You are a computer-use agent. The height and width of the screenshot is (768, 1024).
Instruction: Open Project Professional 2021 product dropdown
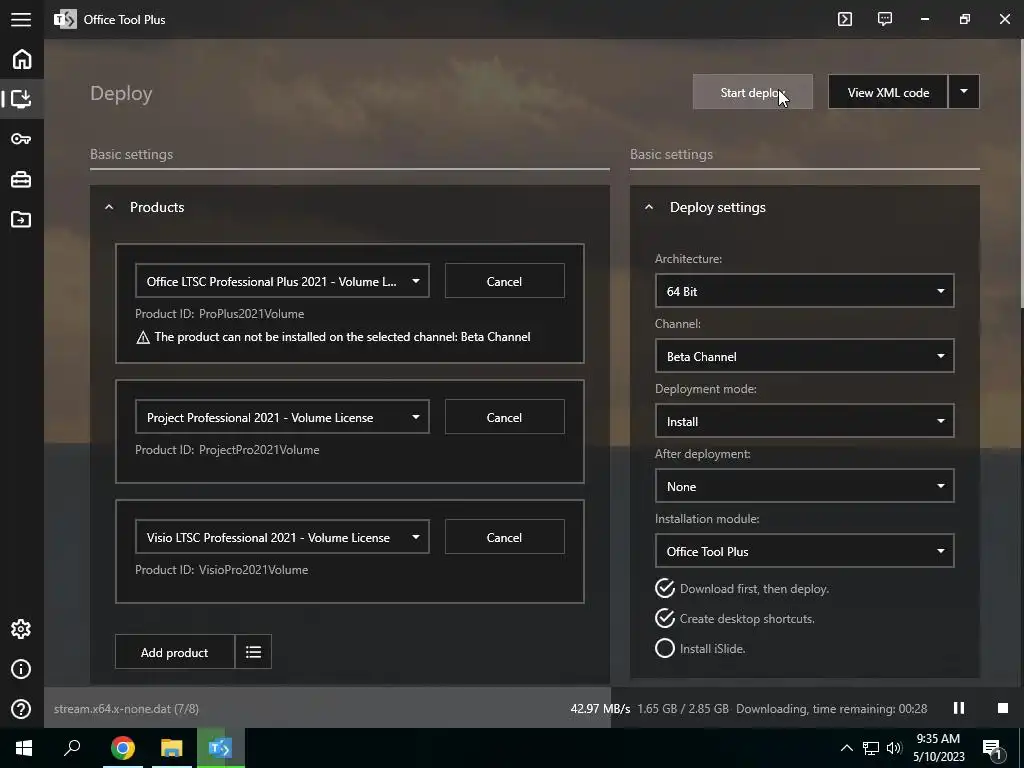tap(282, 417)
